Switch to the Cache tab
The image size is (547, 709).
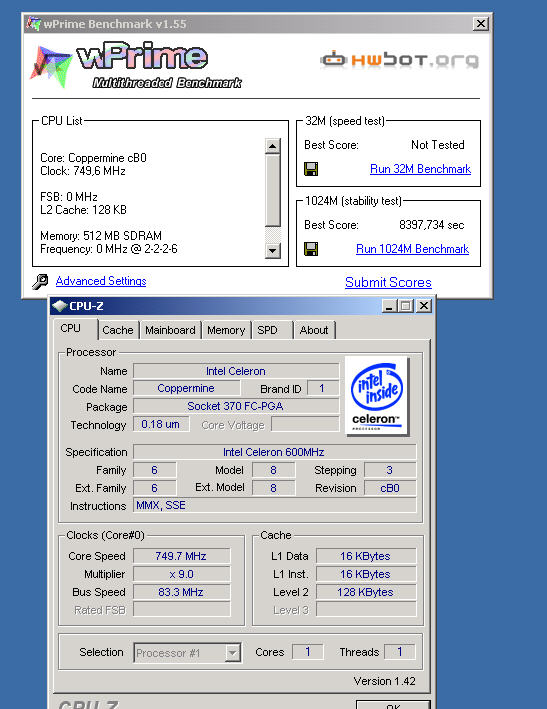(x=118, y=330)
